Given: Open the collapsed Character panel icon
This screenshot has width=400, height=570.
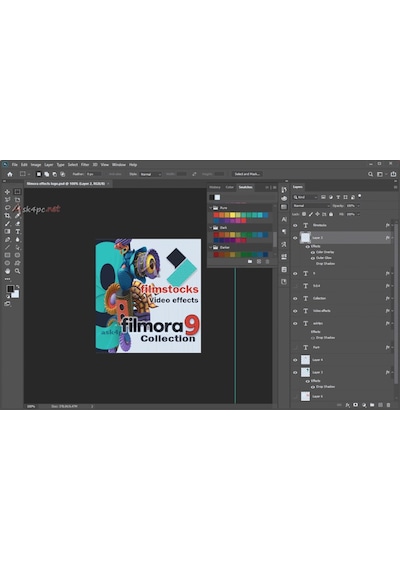Looking at the screenshot, I should pyautogui.click(x=284, y=220).
